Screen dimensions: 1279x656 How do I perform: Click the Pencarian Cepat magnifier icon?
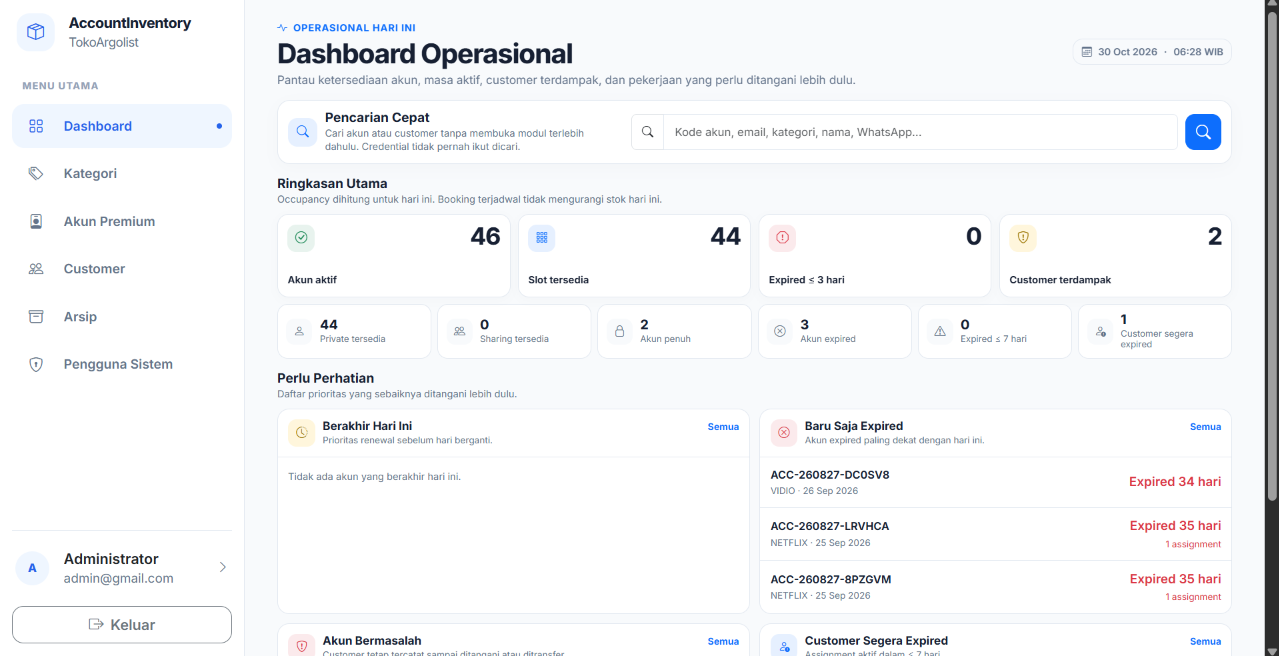click(x=302, y=132)
